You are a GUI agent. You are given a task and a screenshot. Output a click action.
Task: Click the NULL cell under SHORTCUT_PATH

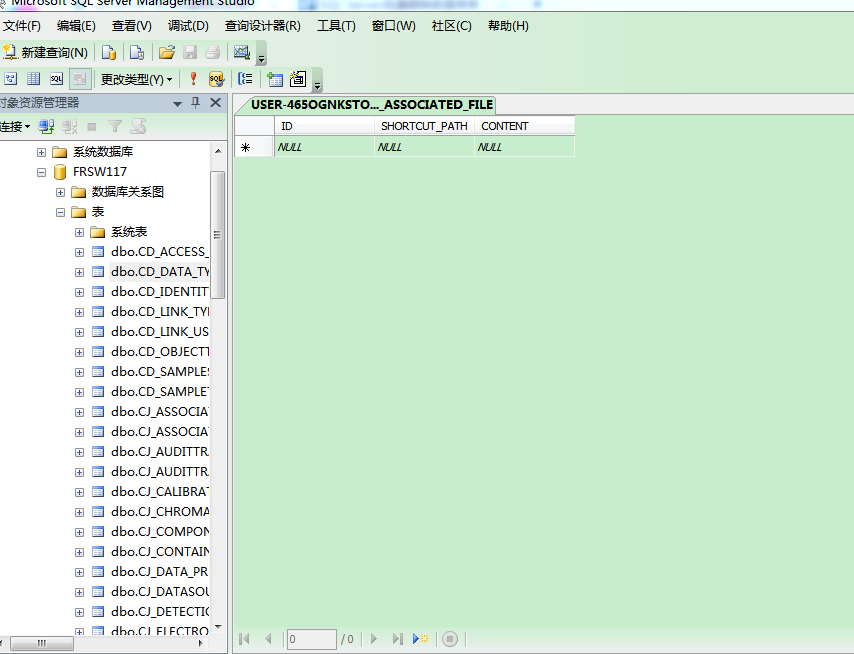424,147
